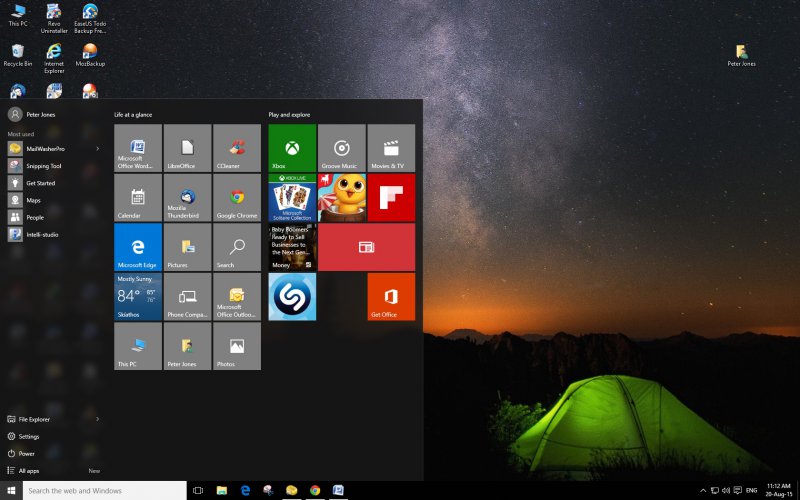This screenshot has height=500, width=800.
Task: Open the Google Chrome tile
Action: click(237, 197)
